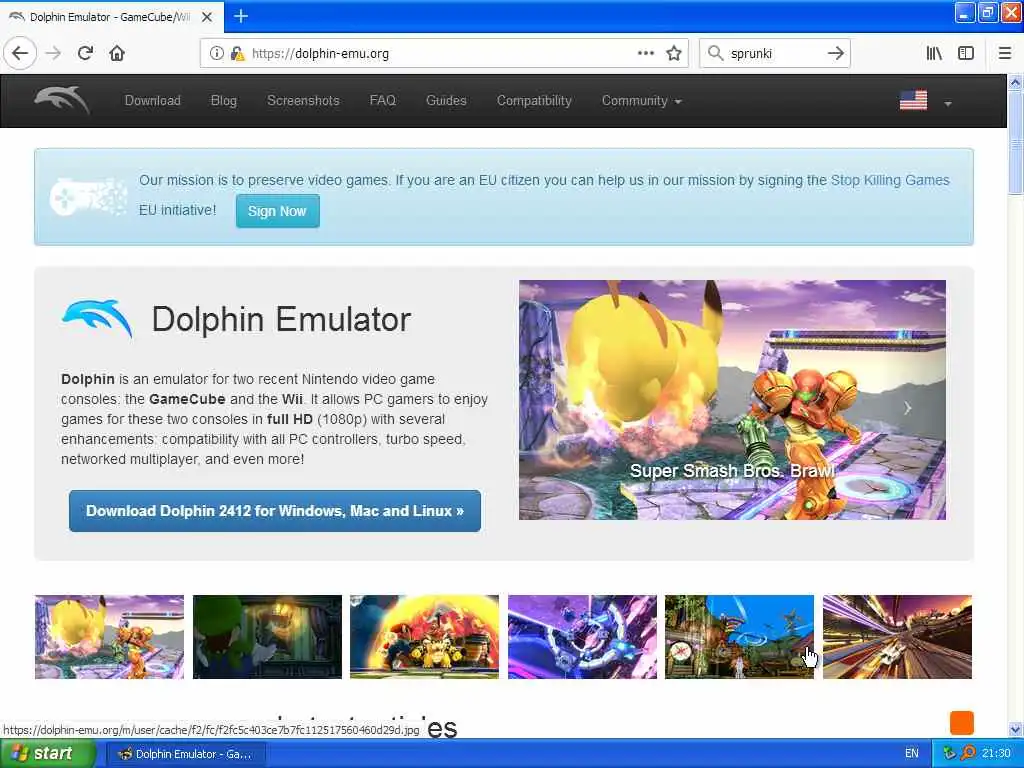The image size is (1024, 768).
Task: Toggle the sidebar view icon
Action: coord(966,53)
